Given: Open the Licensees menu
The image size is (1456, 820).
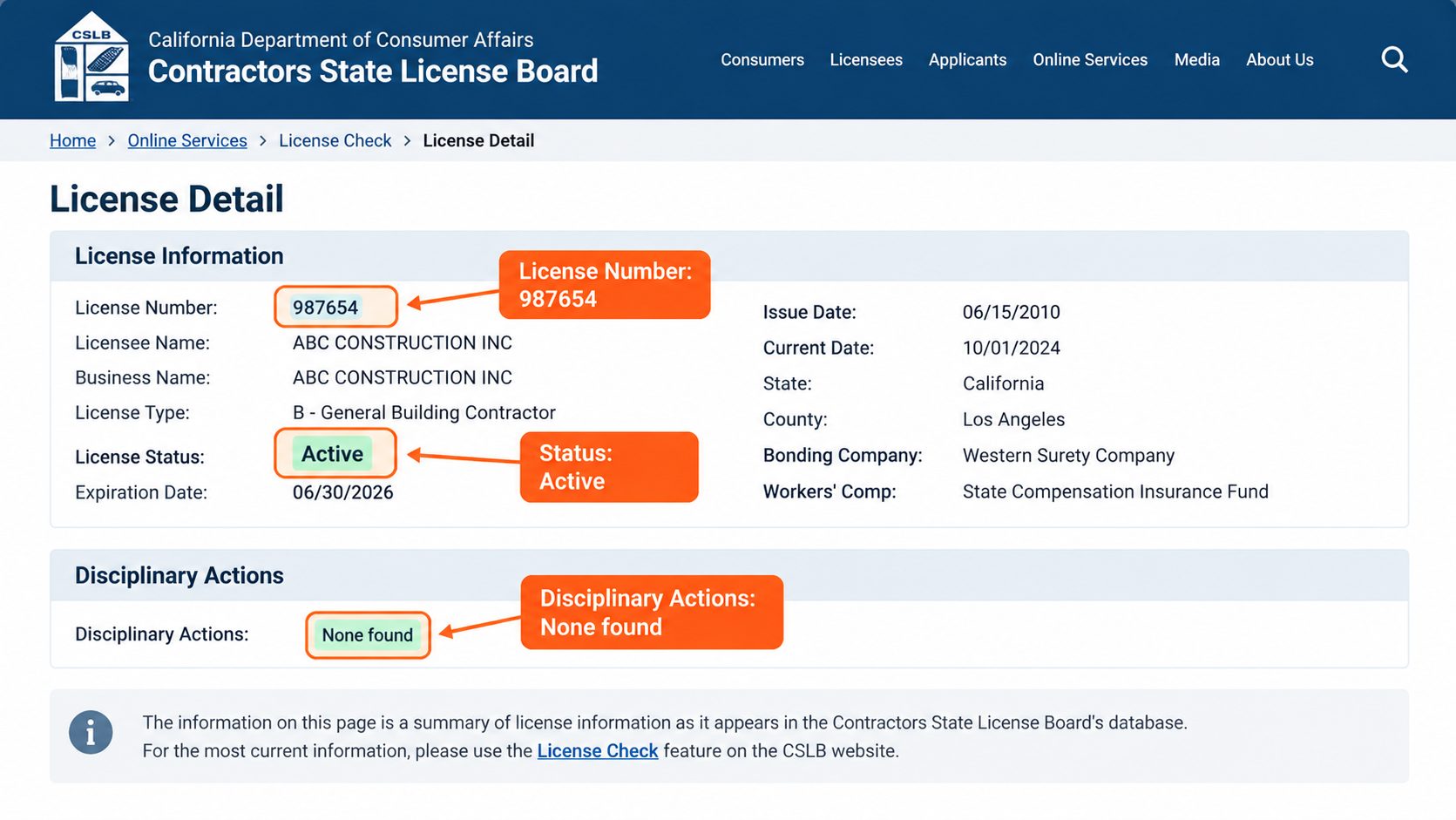Looking at the screenshot, I should (x=866, y=60).
